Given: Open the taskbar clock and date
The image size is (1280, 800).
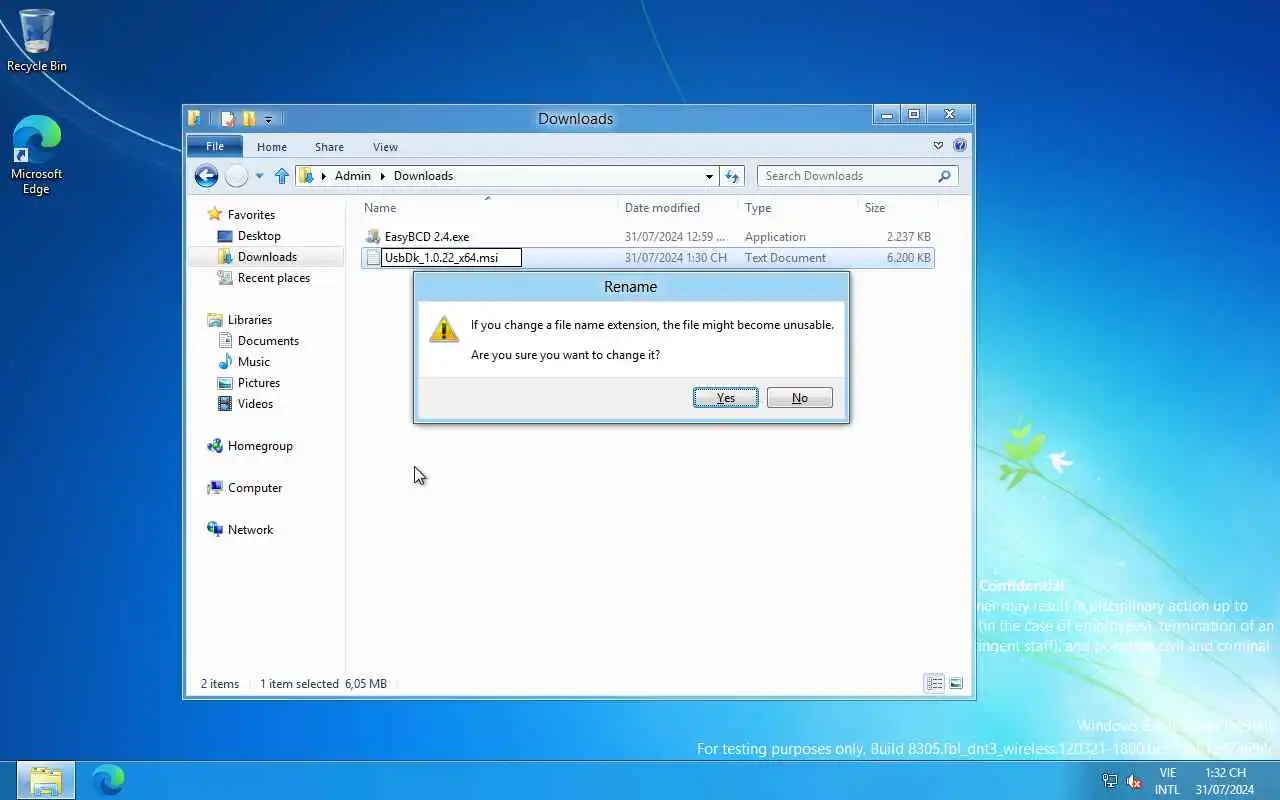Looking at the screenshot, I should (1225, 781).
